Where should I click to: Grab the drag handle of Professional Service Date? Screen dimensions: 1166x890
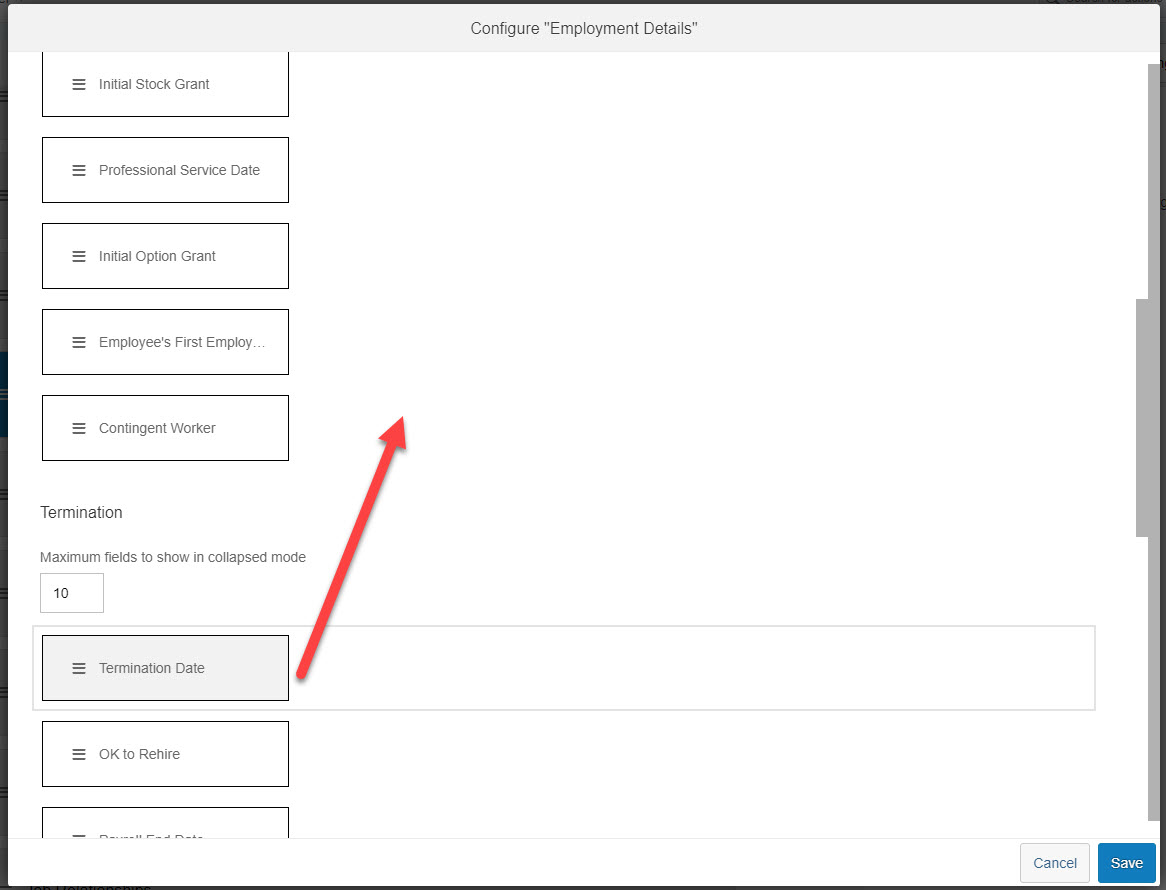(x=79, y=170)
